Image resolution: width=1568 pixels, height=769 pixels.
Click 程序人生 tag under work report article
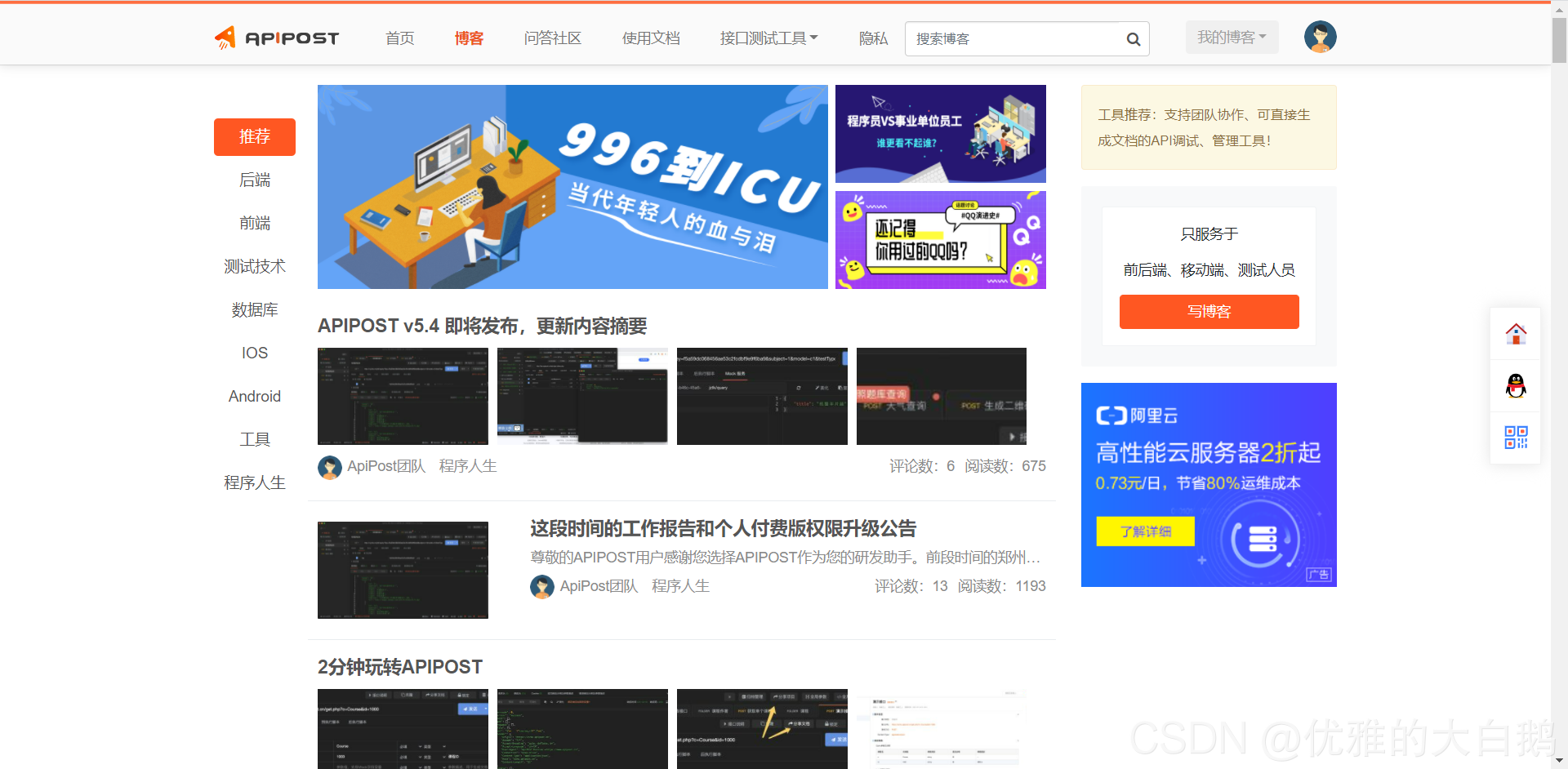click(680, 586)
